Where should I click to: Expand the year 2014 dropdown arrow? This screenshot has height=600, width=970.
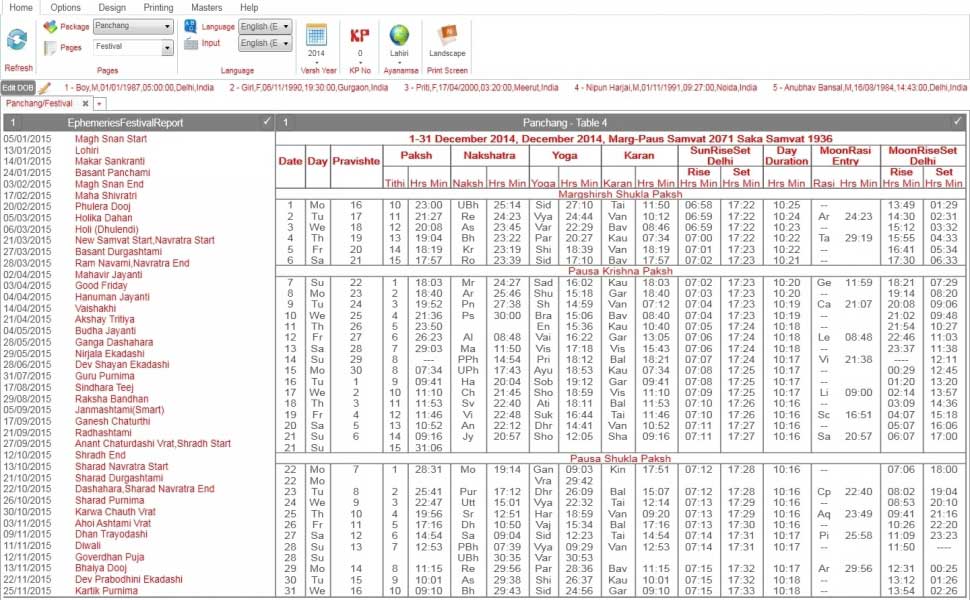click(316, 62)
